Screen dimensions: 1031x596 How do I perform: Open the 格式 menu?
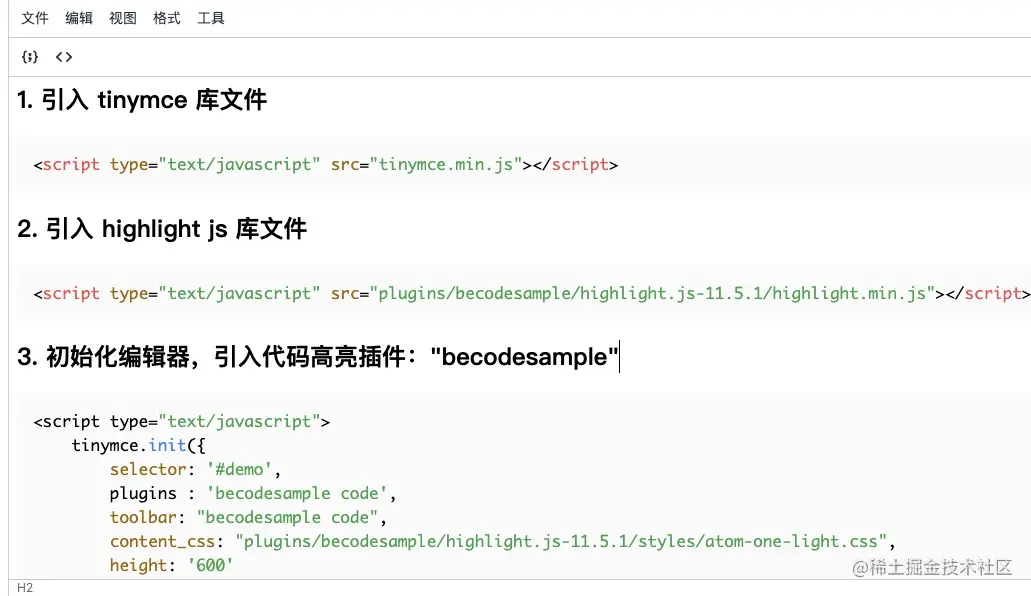click(x=167, y=18)
